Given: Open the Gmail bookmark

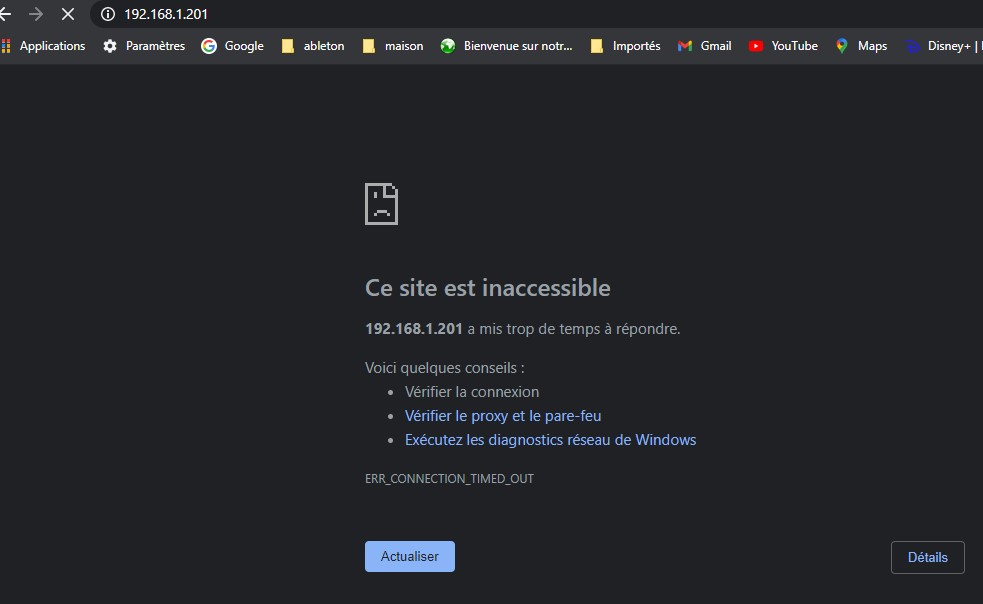Looking at the screenshot, I should [705, 46].
